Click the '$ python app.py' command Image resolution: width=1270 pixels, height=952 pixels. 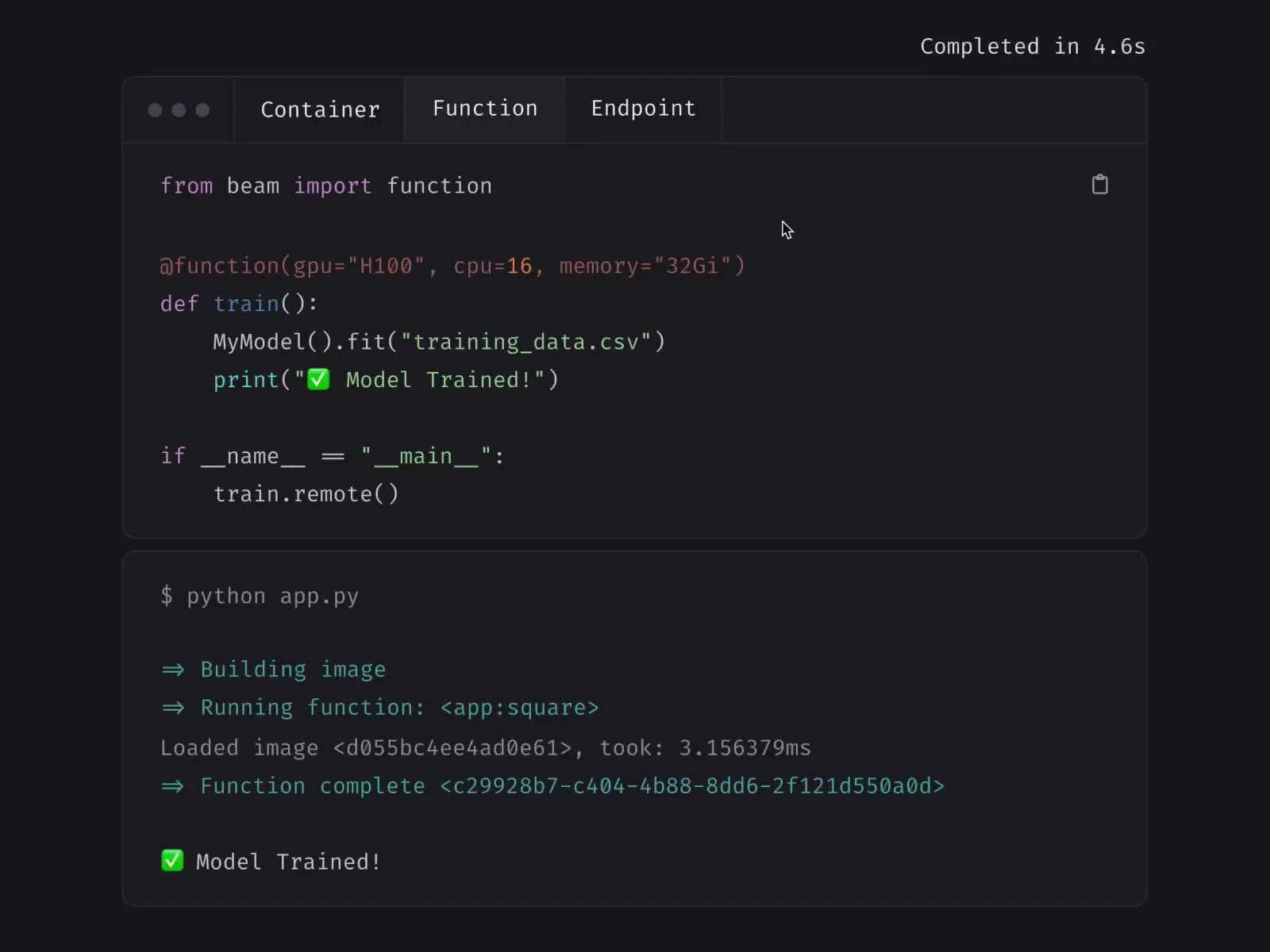click(x=260, y=596)
